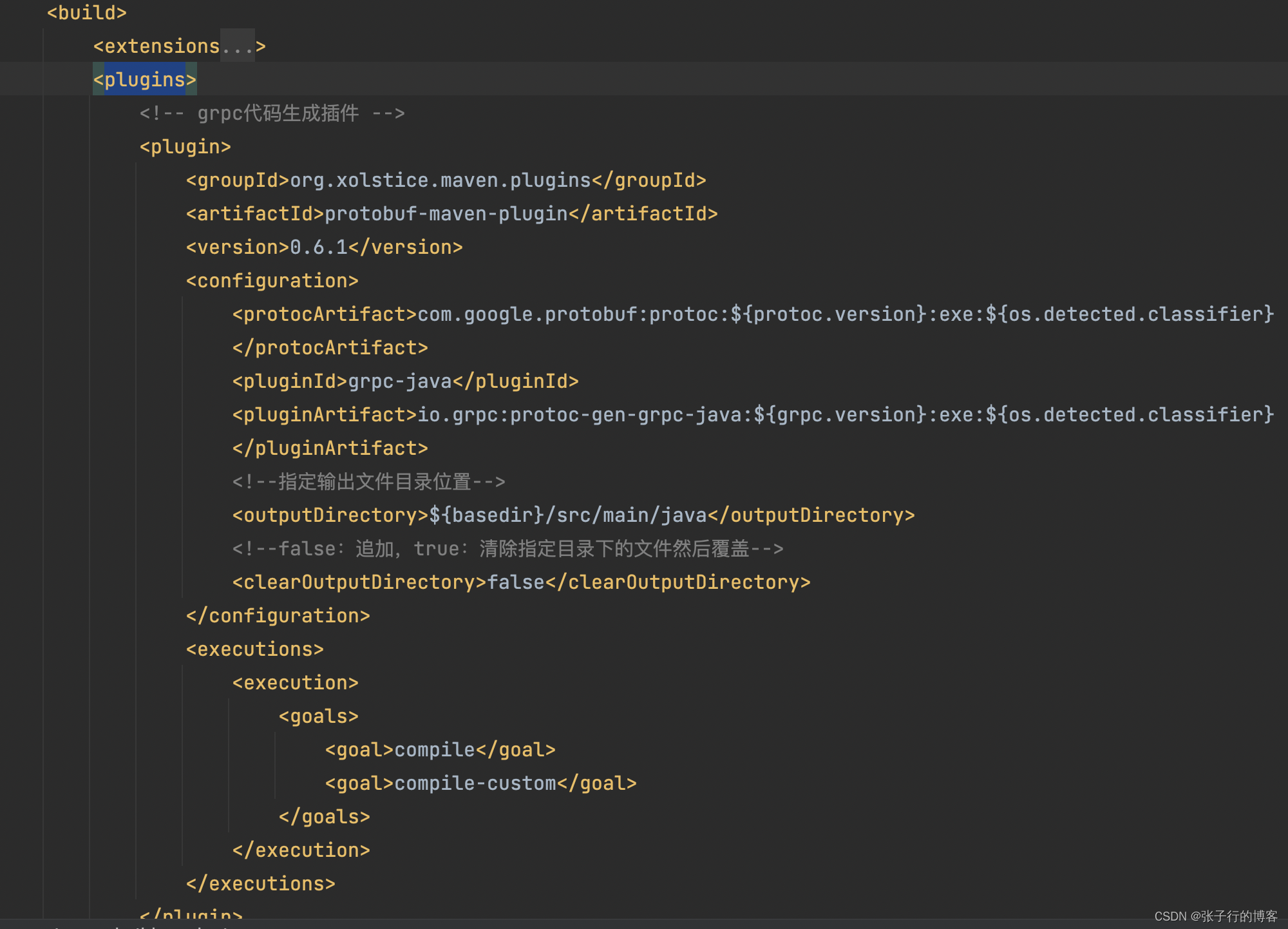Click the opening <plugin> tag
This screenshot has height=929, width=1288.
pyautogui.click(x=185, y=147)
